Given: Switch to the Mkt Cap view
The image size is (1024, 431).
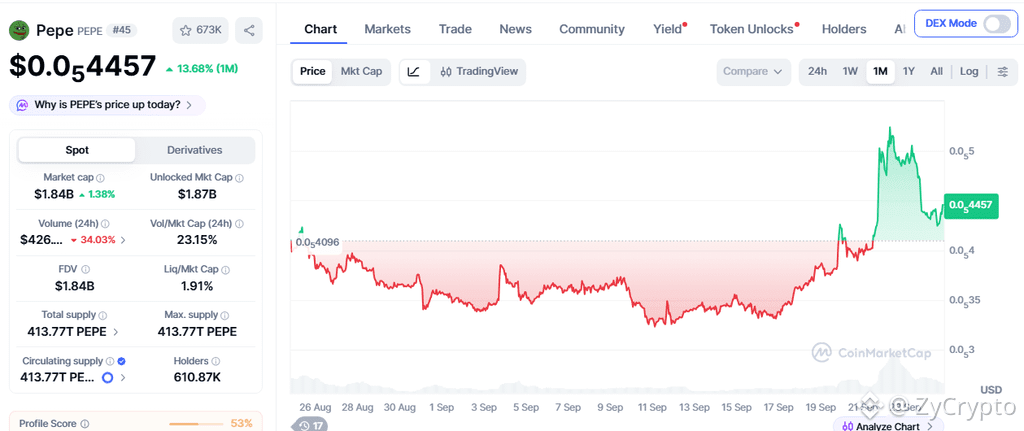Looking at the screenshot, I should point(361,72).
